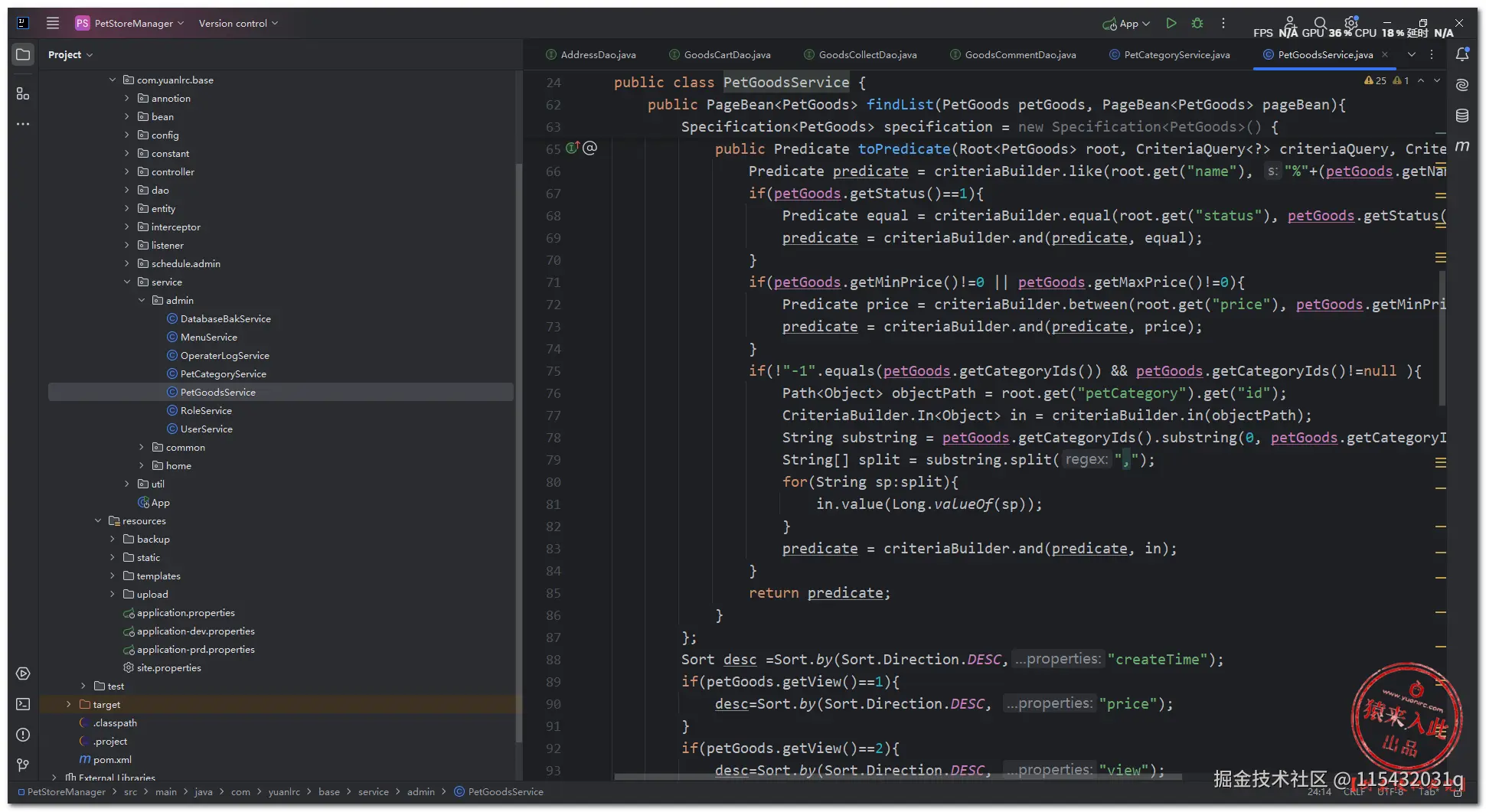Screen dimensions: 1486x812
Task: Open the Version control dropdown
Action: tap(238, 23)
